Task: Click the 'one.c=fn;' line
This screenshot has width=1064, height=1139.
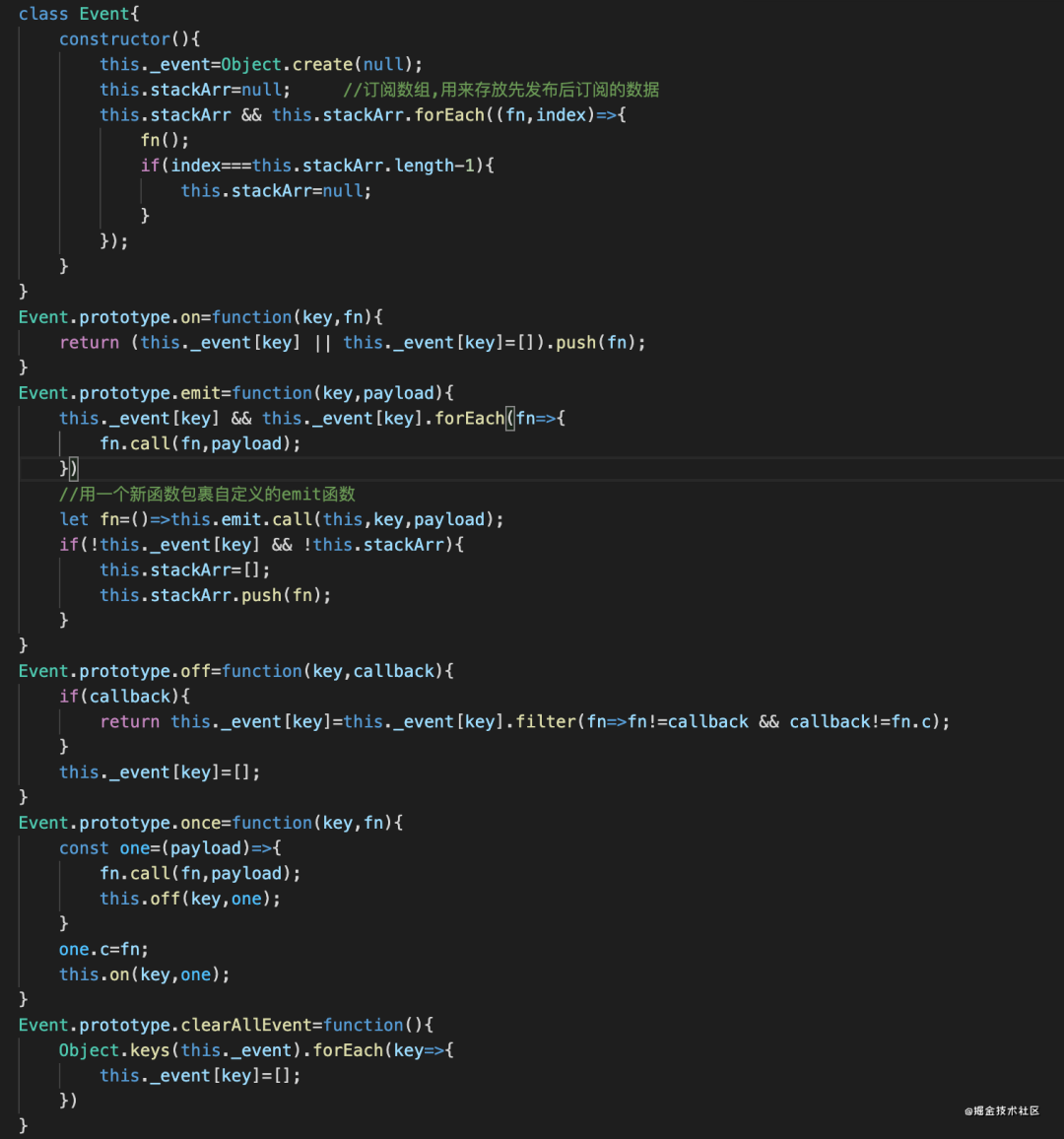Action: [x=103, y=950]
